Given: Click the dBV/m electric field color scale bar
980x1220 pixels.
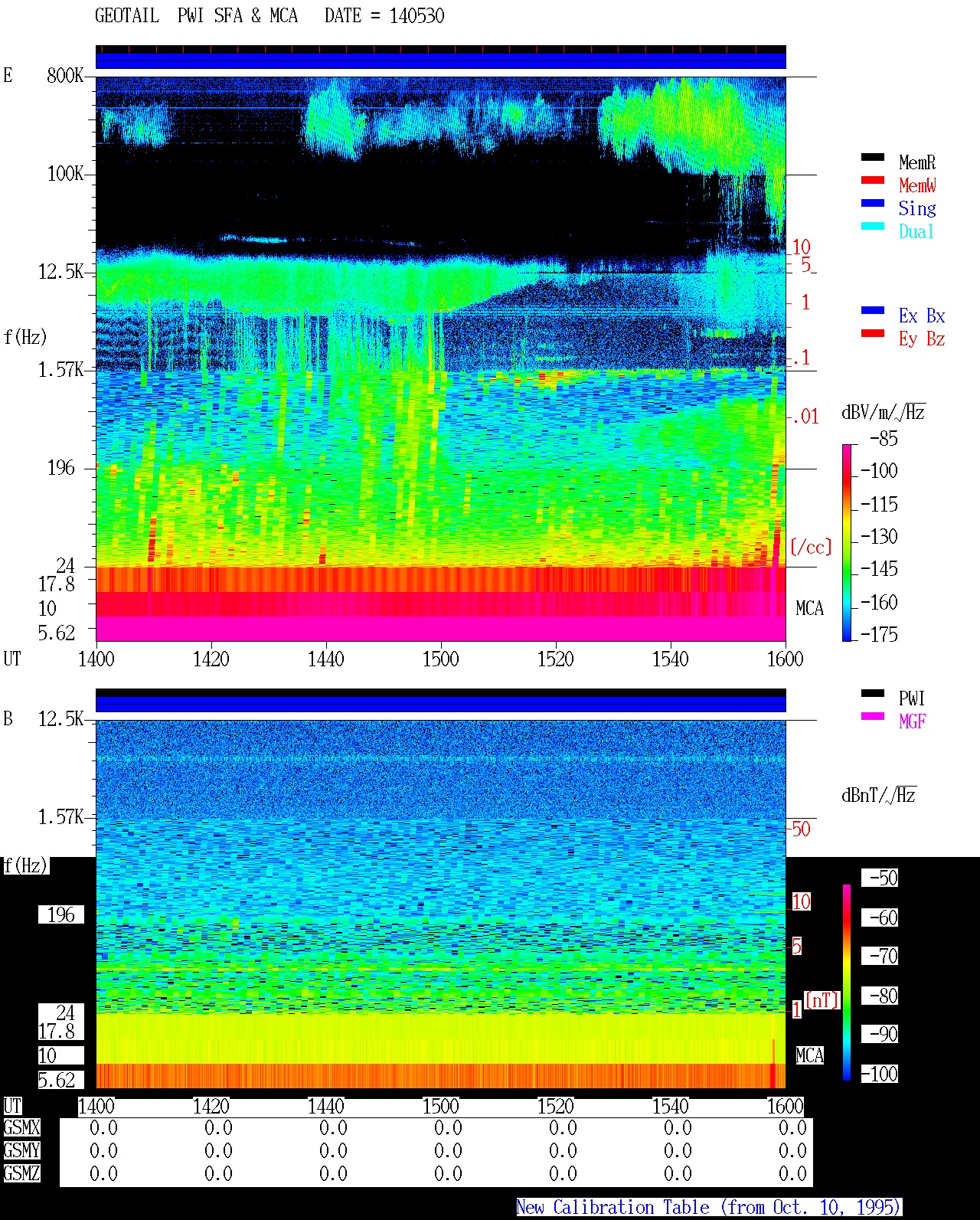Looking at the screenshot, I should [846, 542].
